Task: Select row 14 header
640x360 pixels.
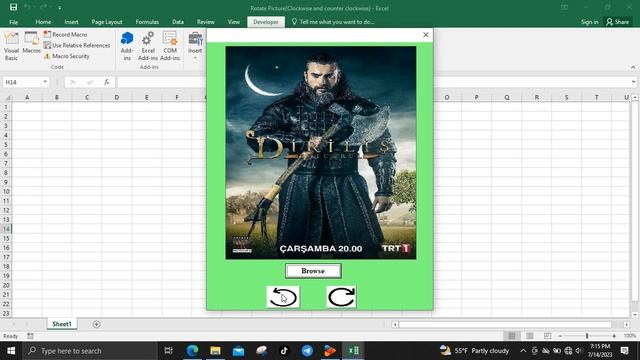Action: 6,229
